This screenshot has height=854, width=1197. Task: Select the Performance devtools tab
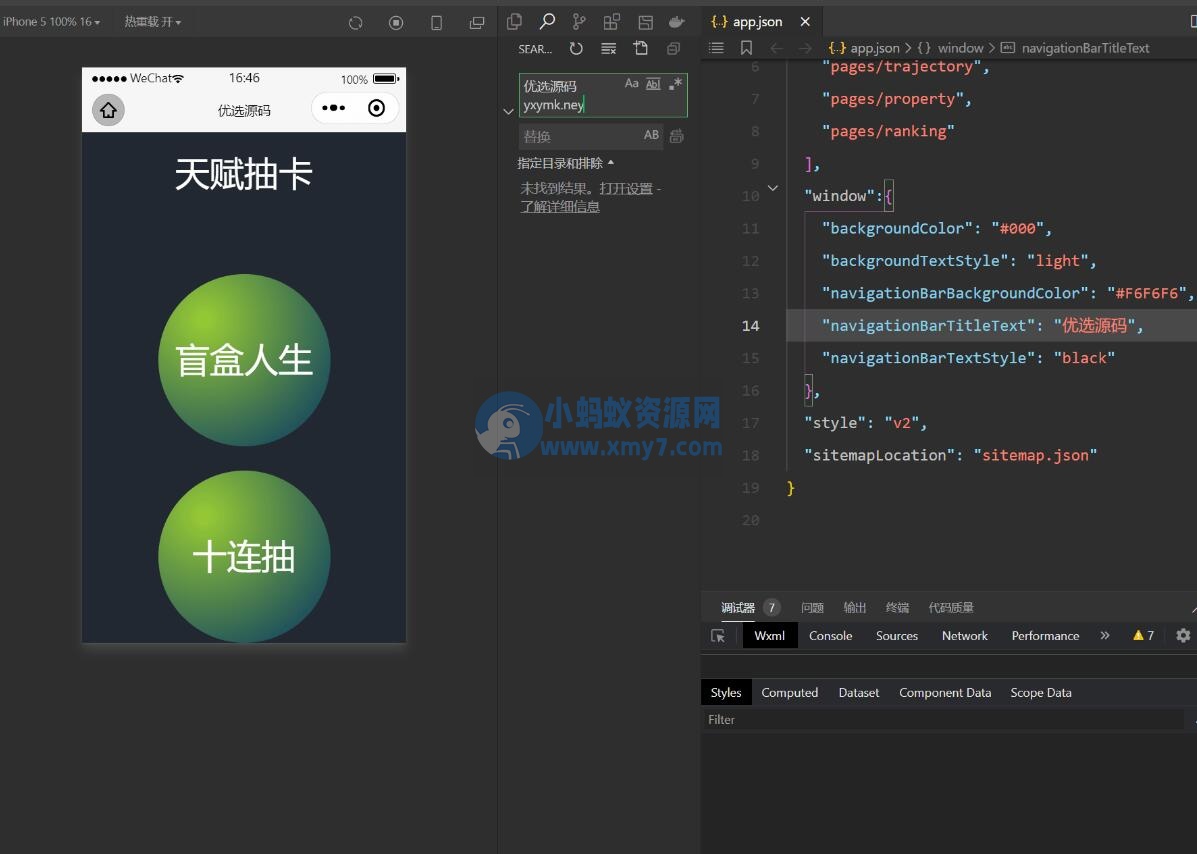click(x=1045, y=636)
